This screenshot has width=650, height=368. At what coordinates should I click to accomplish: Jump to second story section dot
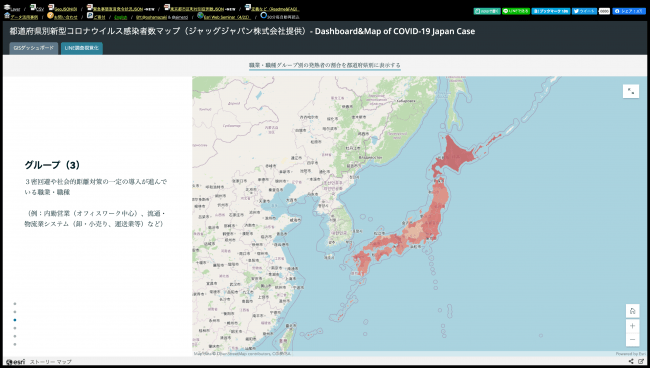pos(15,312)
